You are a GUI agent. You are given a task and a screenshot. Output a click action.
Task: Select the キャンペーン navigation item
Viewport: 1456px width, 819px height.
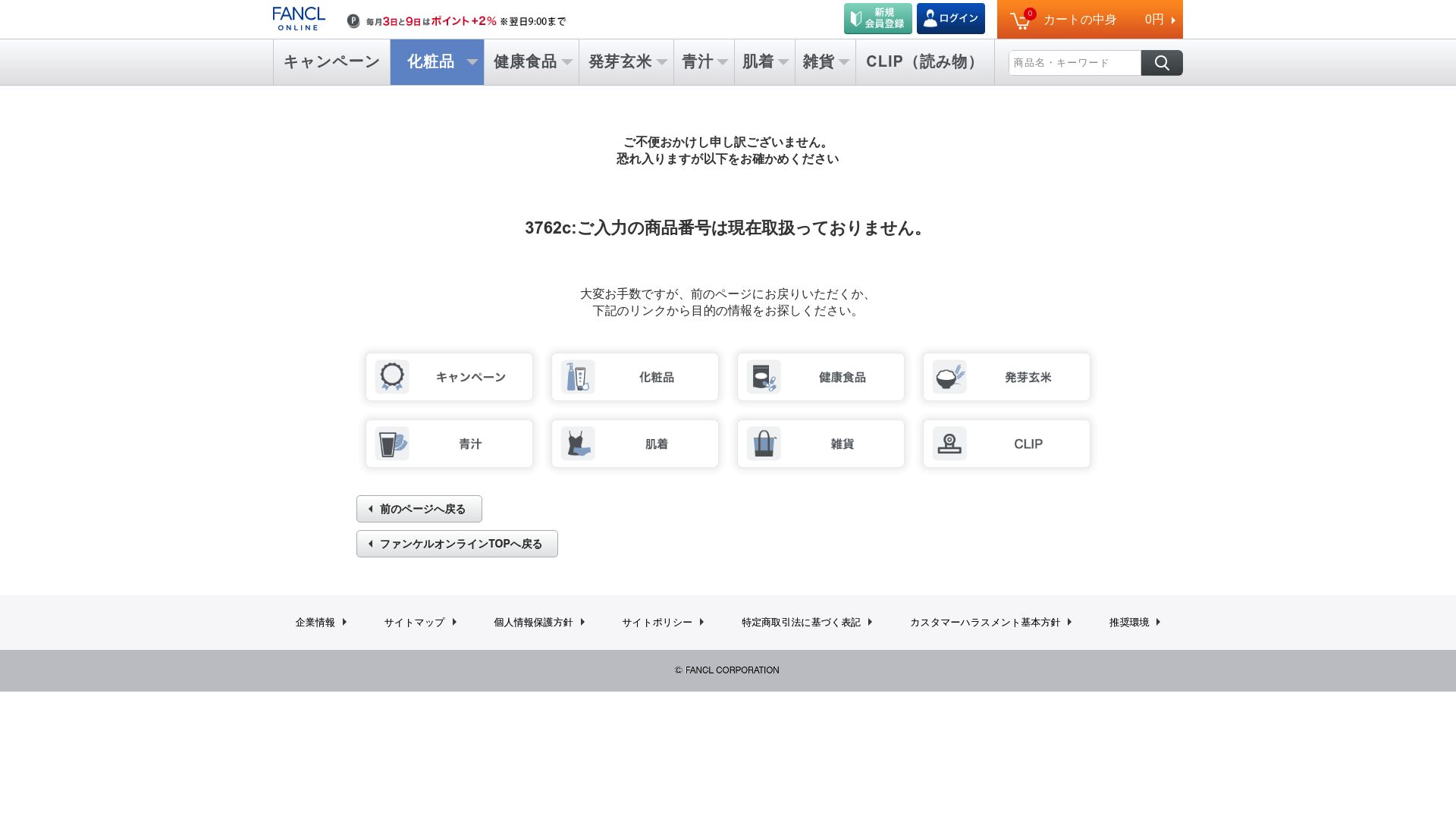click(x=331, y=62)
